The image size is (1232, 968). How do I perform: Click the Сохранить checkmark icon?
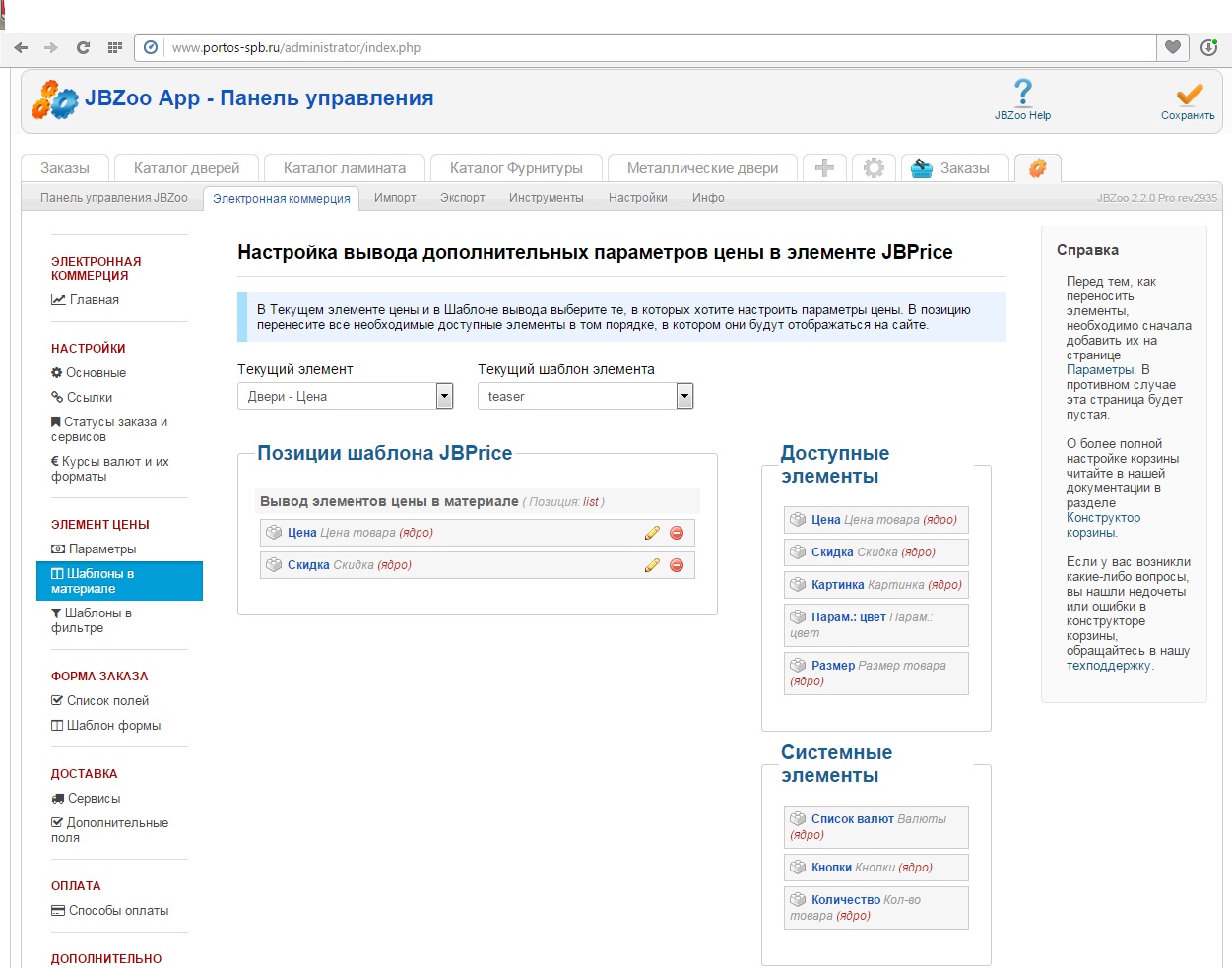click(1189, 94)
